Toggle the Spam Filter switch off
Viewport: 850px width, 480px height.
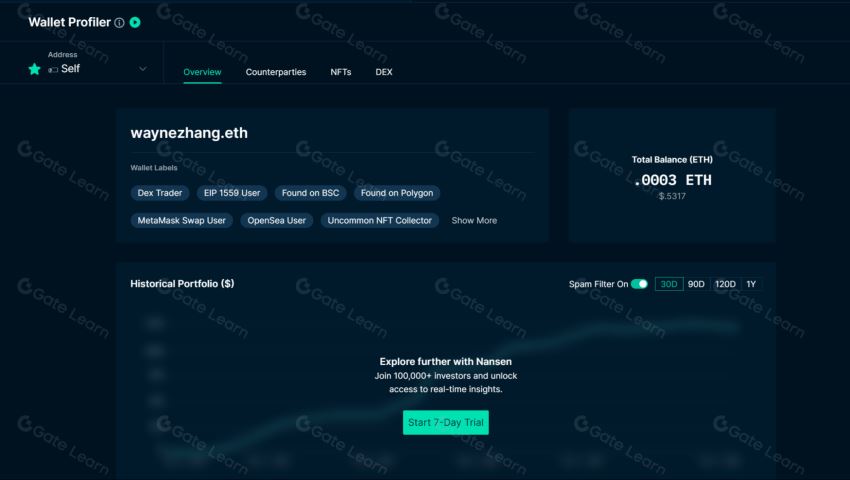click(639, 284)
